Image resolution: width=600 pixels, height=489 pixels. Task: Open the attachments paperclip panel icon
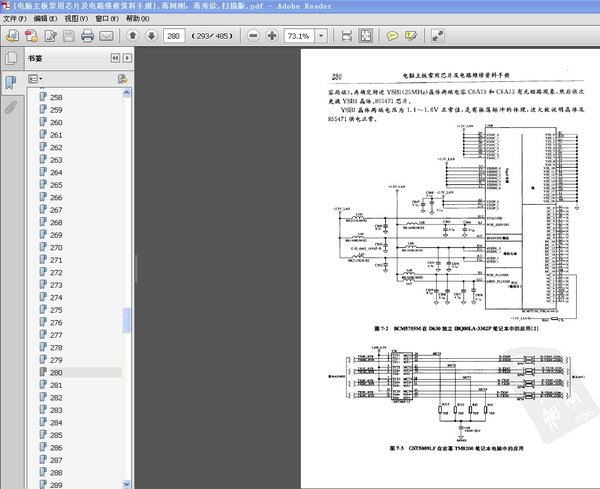tap(11, 107)
